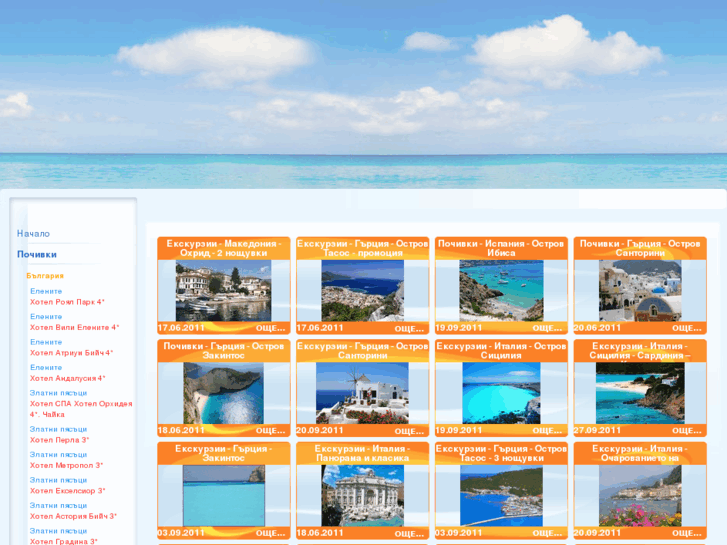Click the Тасос промоция coastal town thumbnail
Viewport: 727px width, 545px height.
point(363,290)
